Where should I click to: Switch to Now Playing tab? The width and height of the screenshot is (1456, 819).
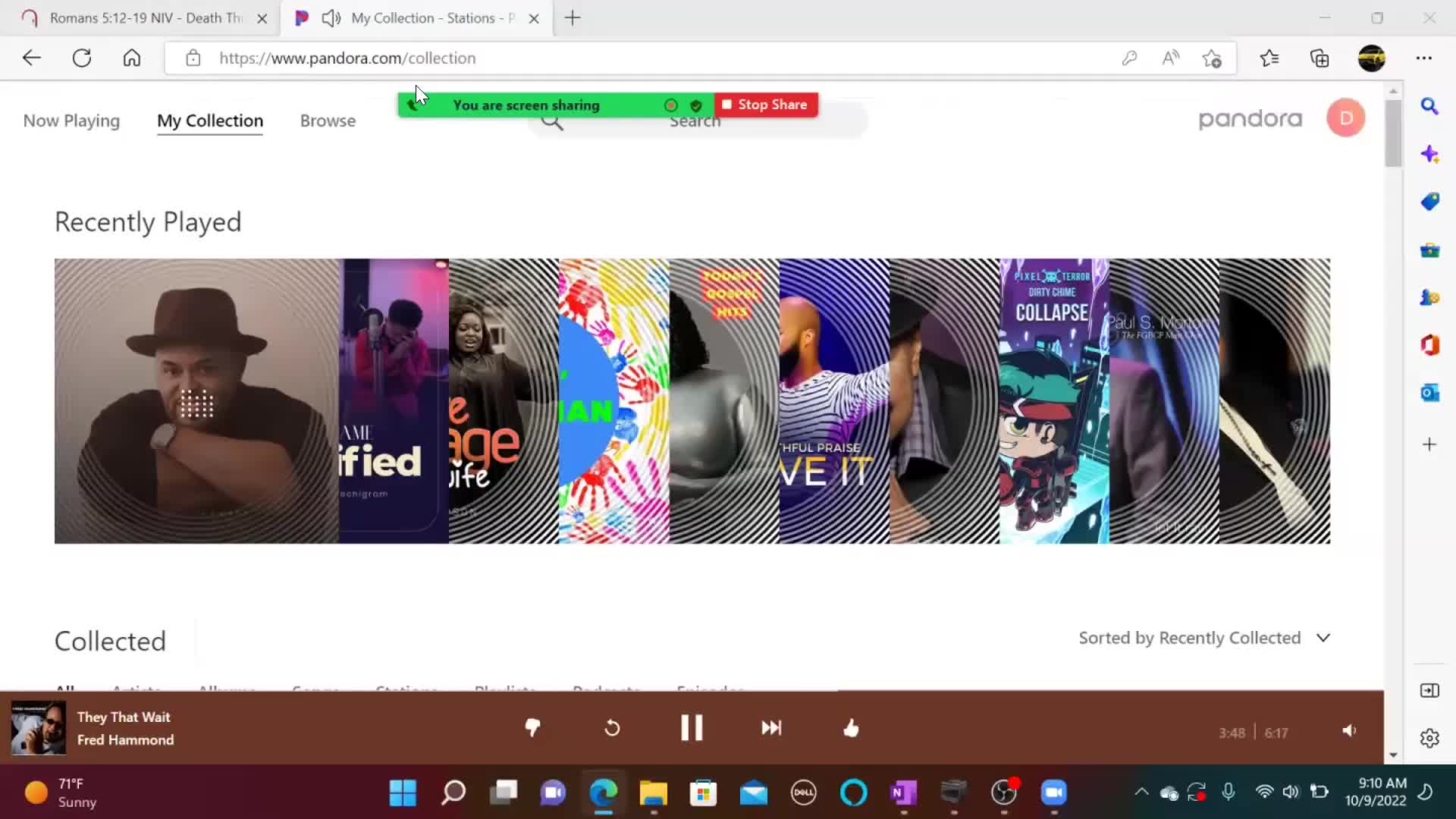pyautogui.click(x=71, y=121)
